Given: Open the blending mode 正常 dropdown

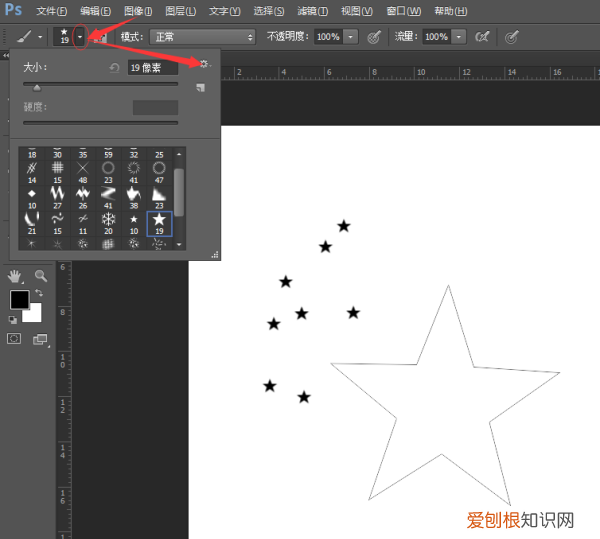Looking at the screenshot, I should pos(202,36).
